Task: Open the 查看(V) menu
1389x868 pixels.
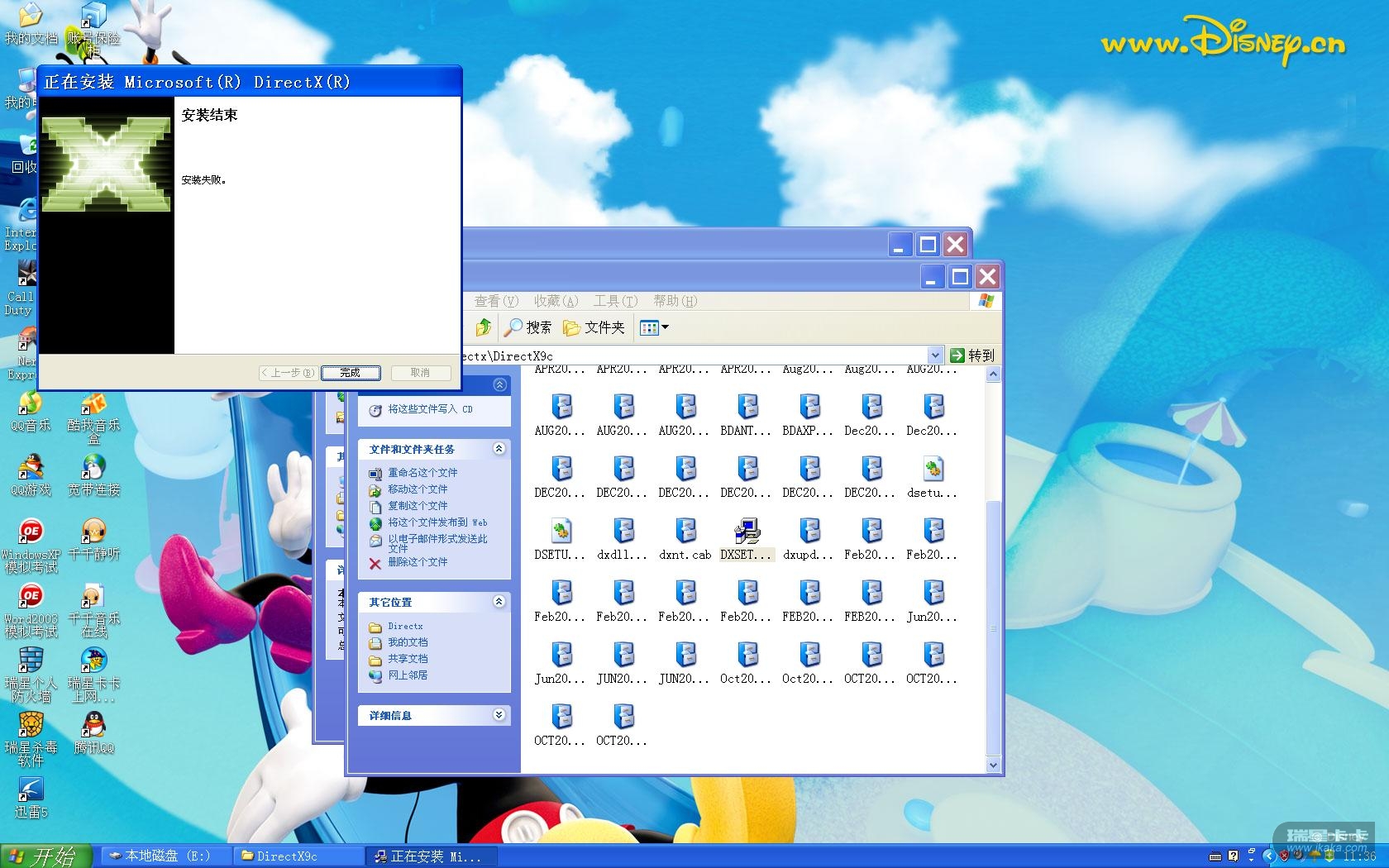Action: [495, 301]
